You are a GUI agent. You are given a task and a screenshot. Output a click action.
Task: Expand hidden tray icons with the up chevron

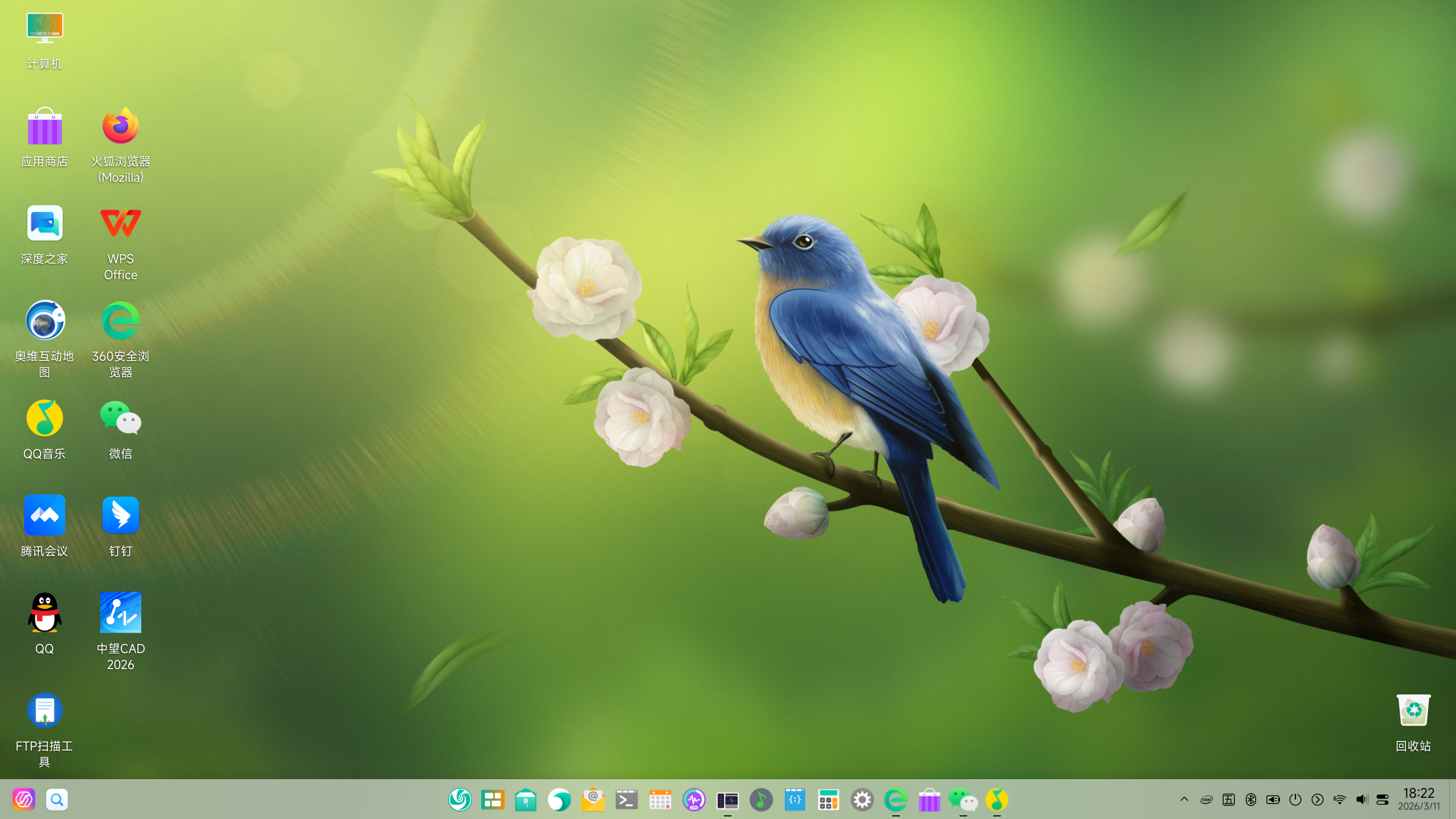(1184, 799)
